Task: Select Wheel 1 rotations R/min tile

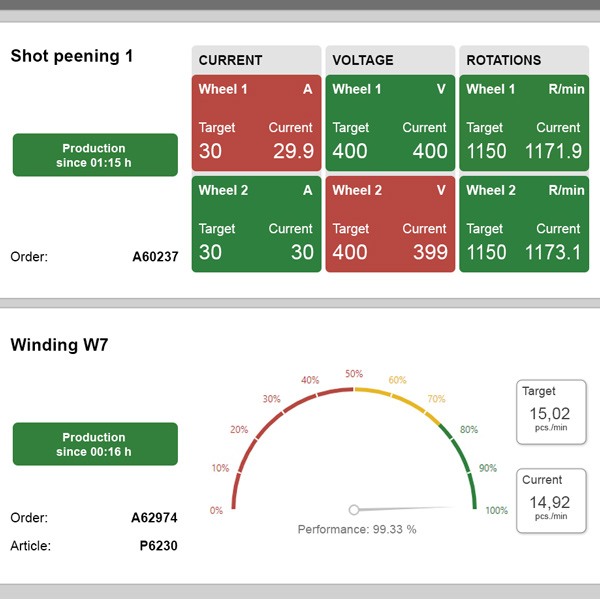Action: click(x=524, y=123)
